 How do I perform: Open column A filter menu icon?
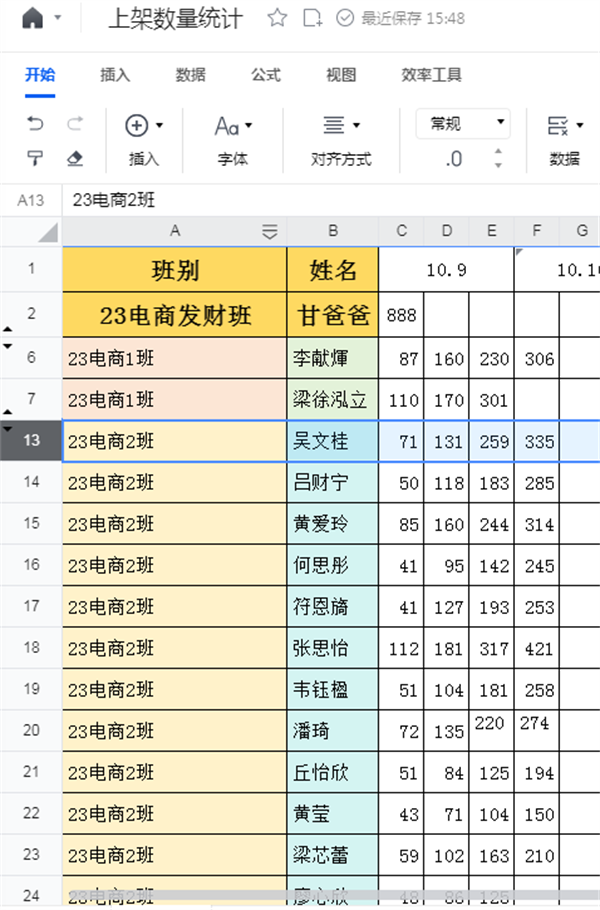pyautogui.click(x=270, y=232)
